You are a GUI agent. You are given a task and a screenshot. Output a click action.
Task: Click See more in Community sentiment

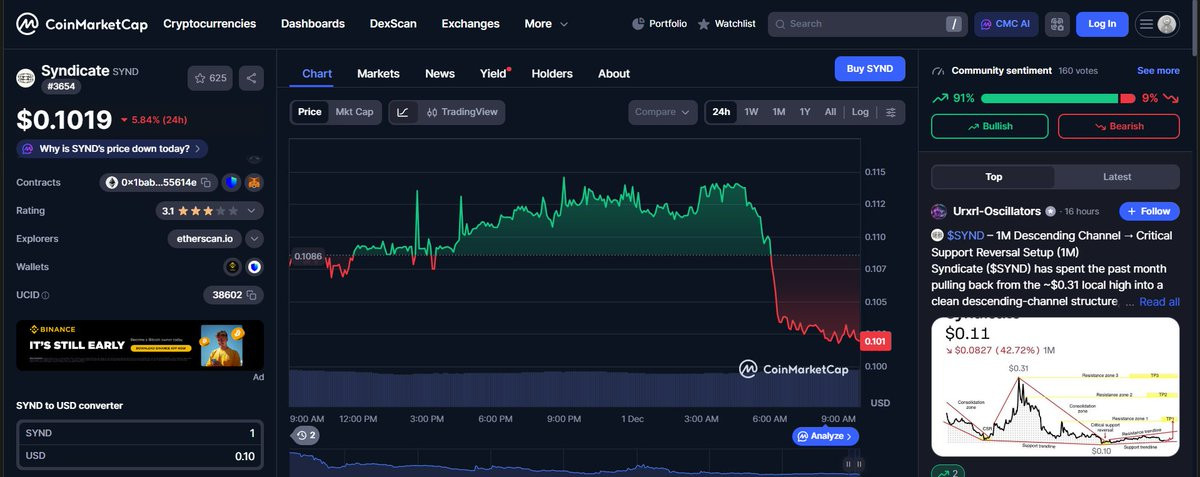click(1158, 71)
